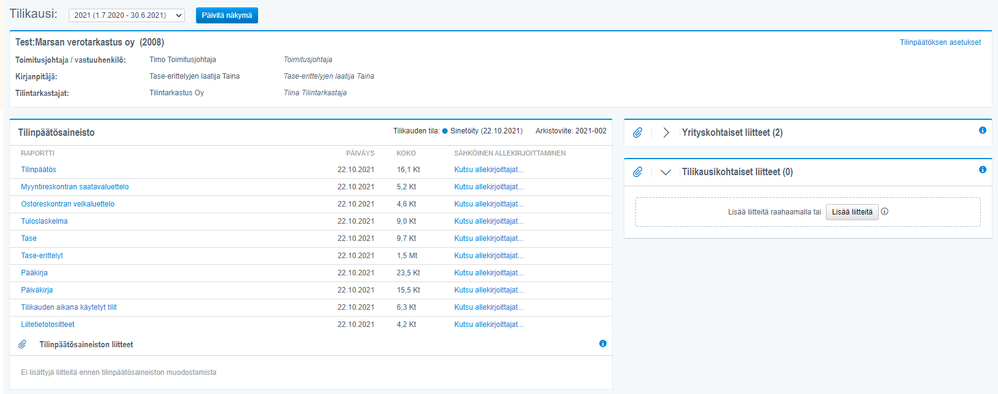Click Kutsu allekirjoittajat for Tuloslaskelma

click(489, 221)
